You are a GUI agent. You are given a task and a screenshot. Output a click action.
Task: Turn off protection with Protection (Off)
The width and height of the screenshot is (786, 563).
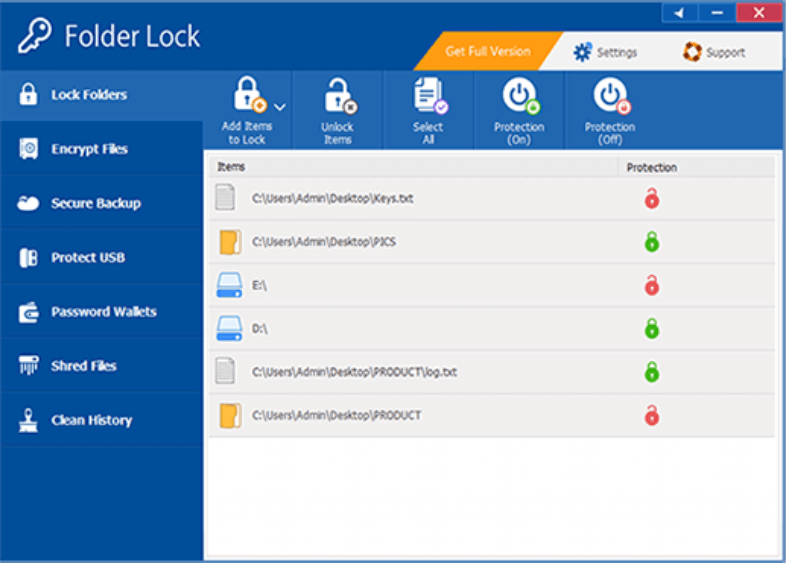coord(612,95)
